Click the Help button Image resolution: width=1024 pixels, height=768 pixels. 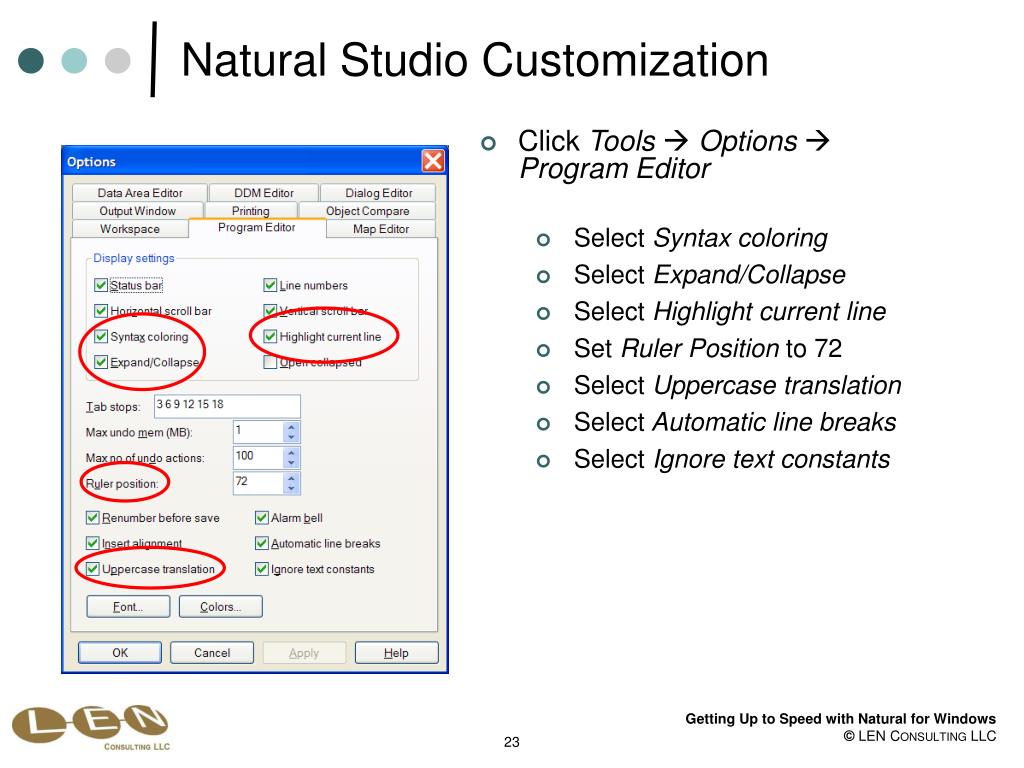coord(396,652)
